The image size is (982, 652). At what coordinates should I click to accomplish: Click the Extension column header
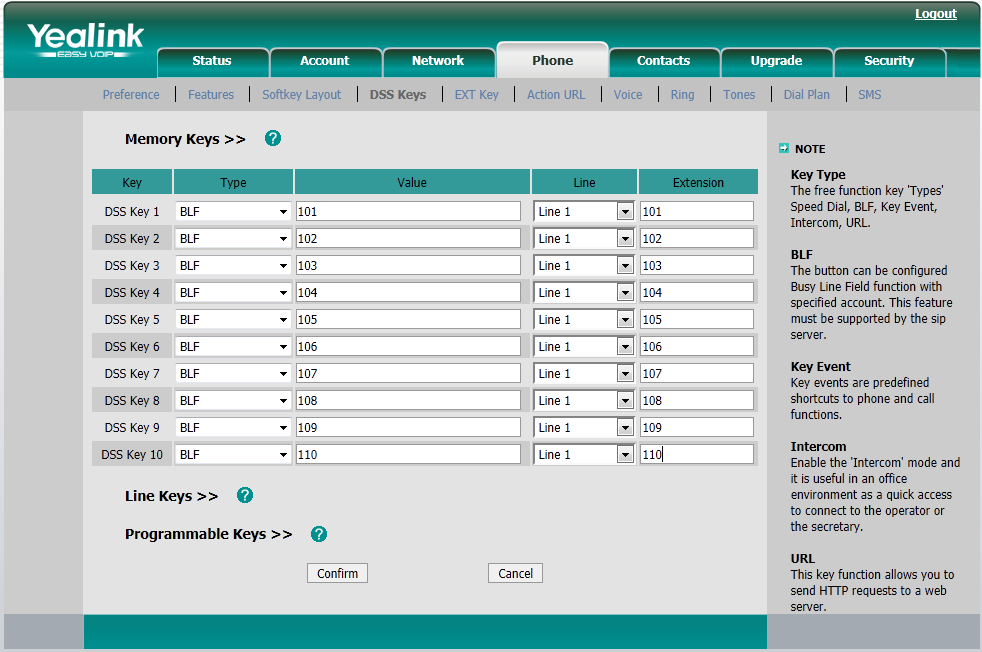pyautogui.click(x=698, y=182)
